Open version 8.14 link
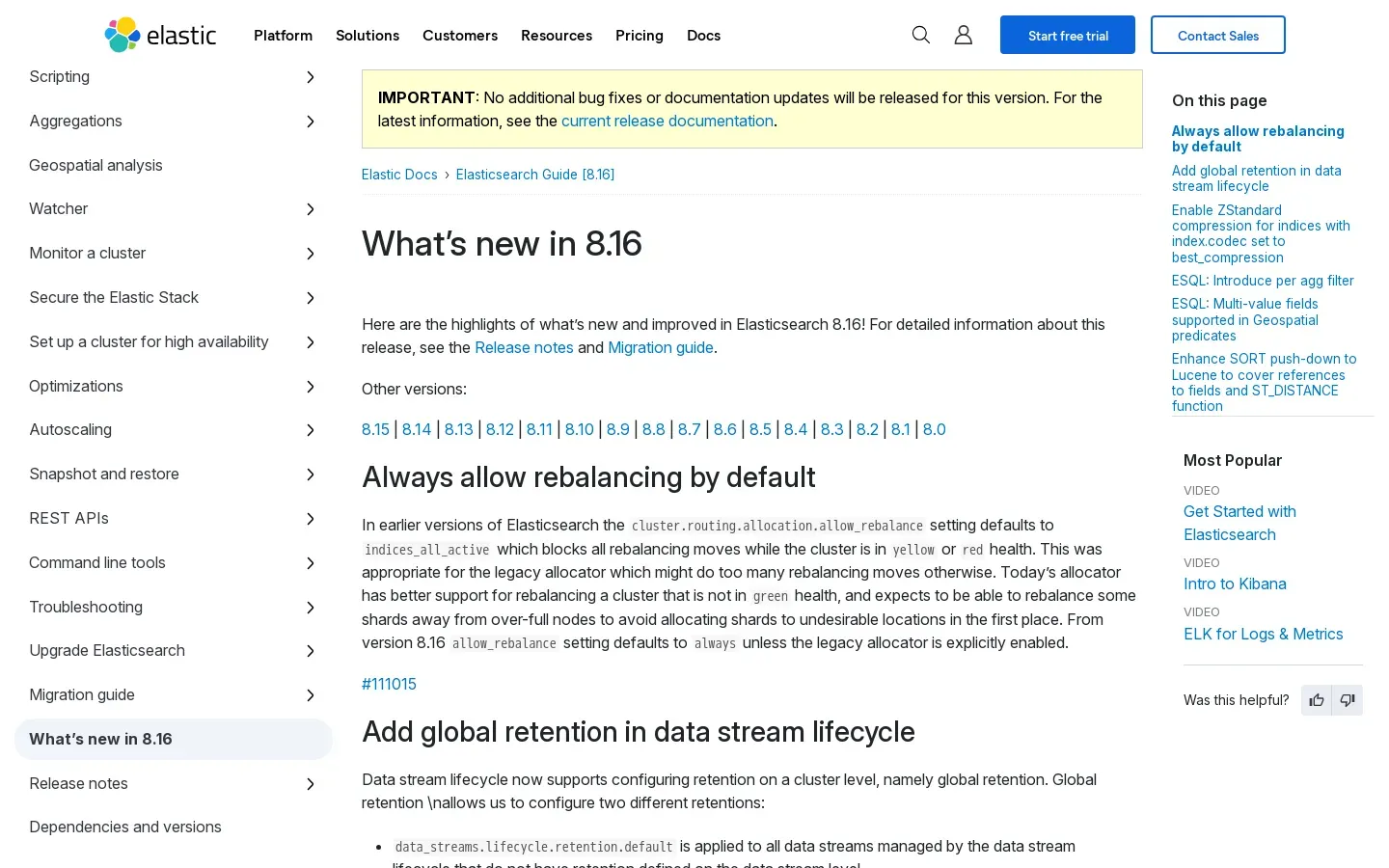The width and height of the screenshot is (1389, 868). (x=417, y=430)
